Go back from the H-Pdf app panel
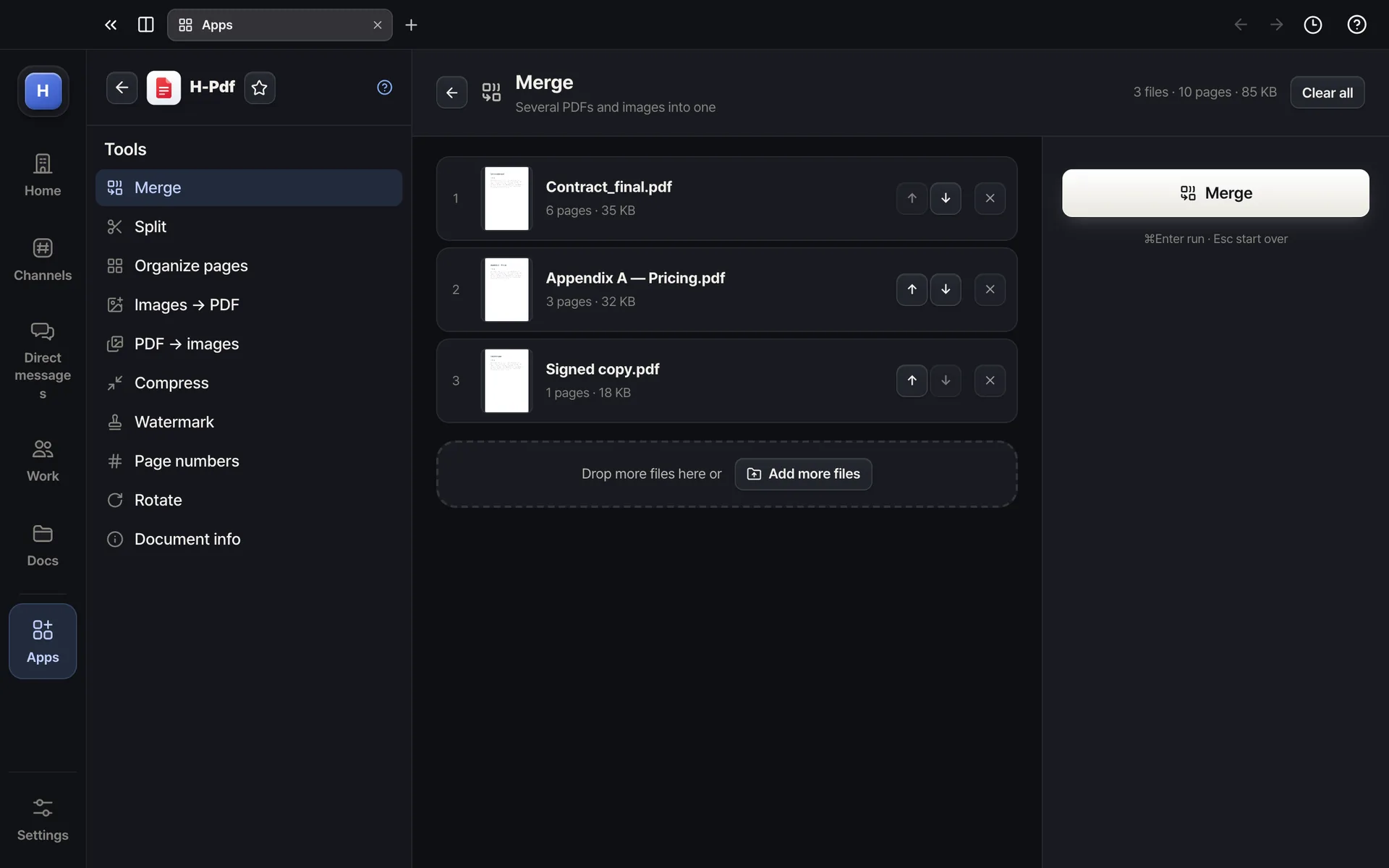This screenshot has width=1389, height=868. [x=122, y=88]
